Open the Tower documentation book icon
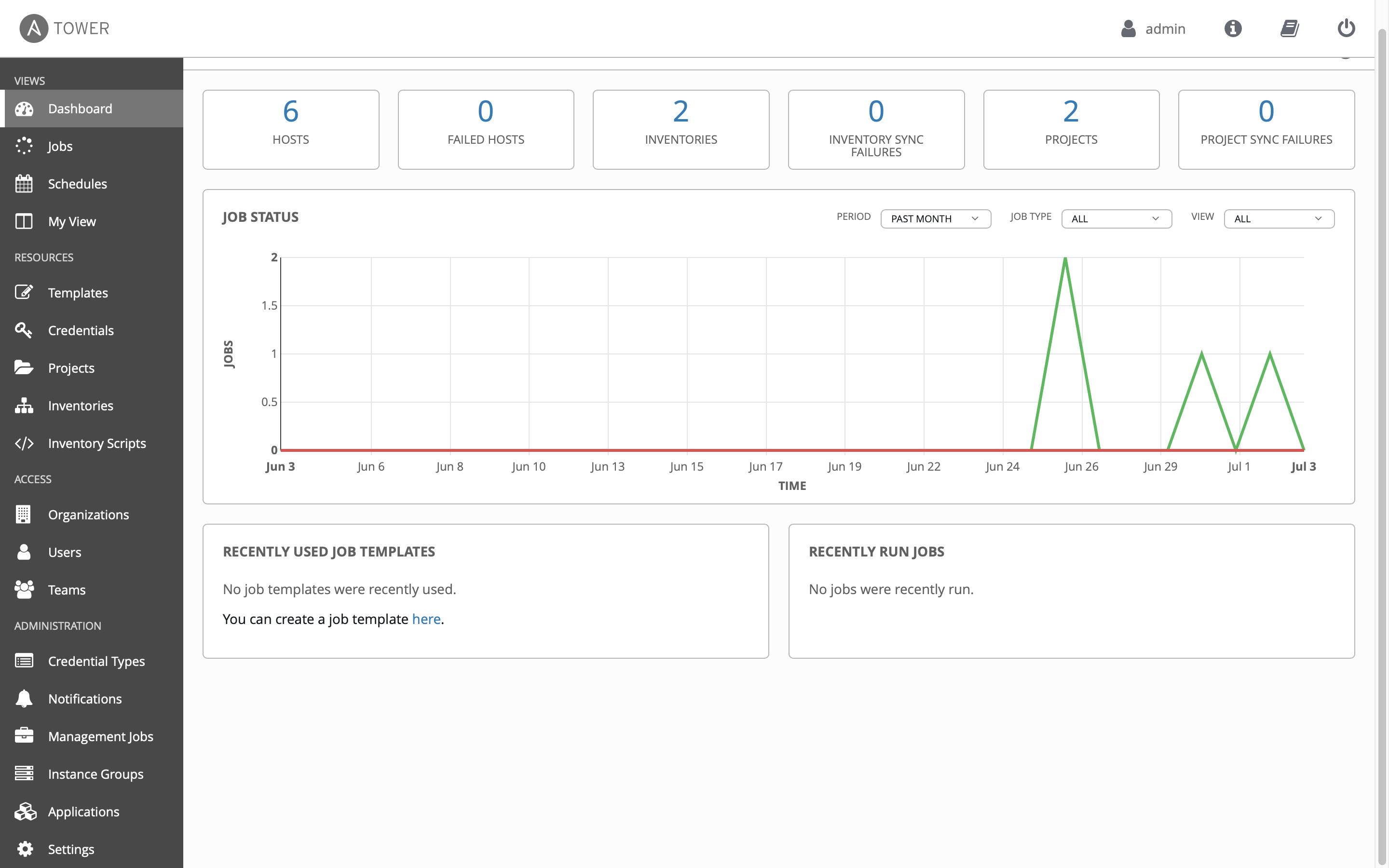The height and width of the screenshot is (868, 1389). [1289, 28]
